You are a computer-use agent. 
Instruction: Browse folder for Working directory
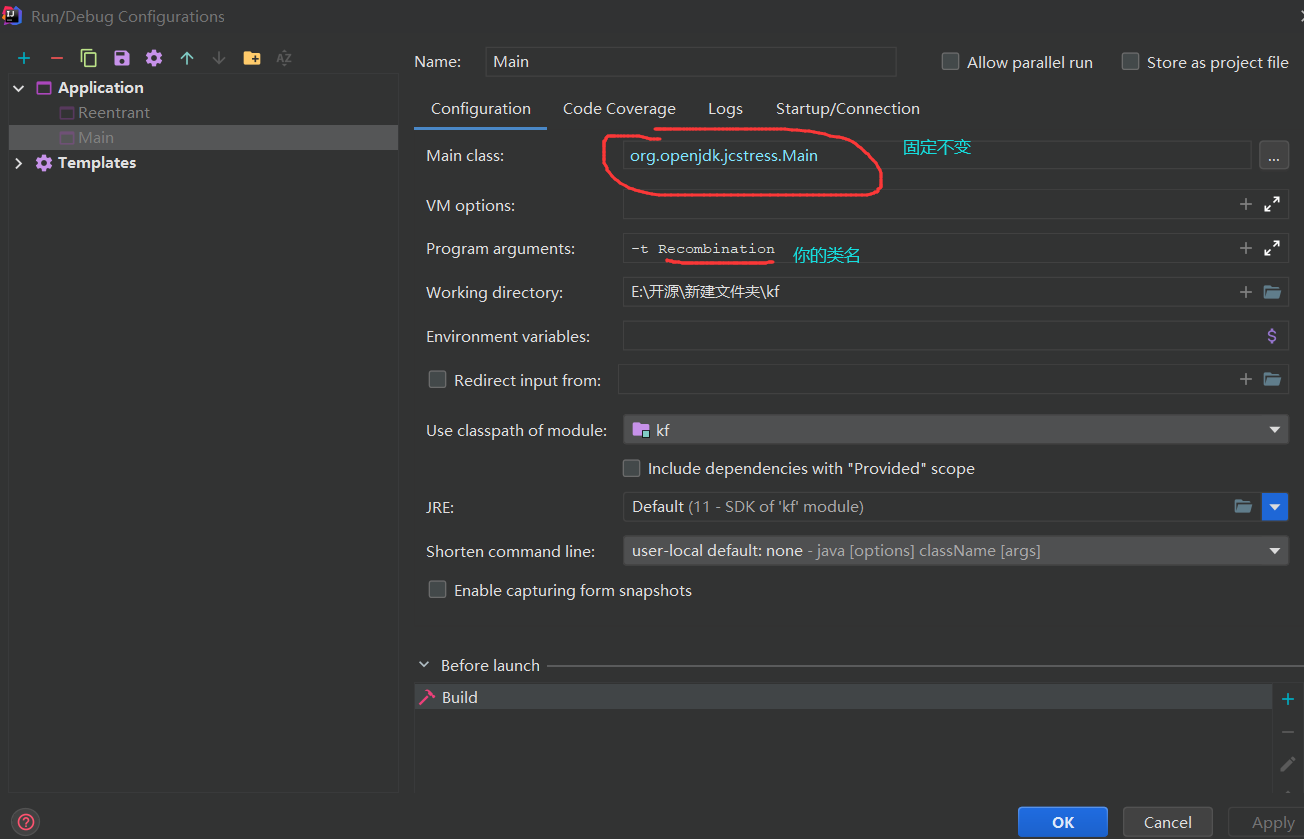tap(1272, 292)
